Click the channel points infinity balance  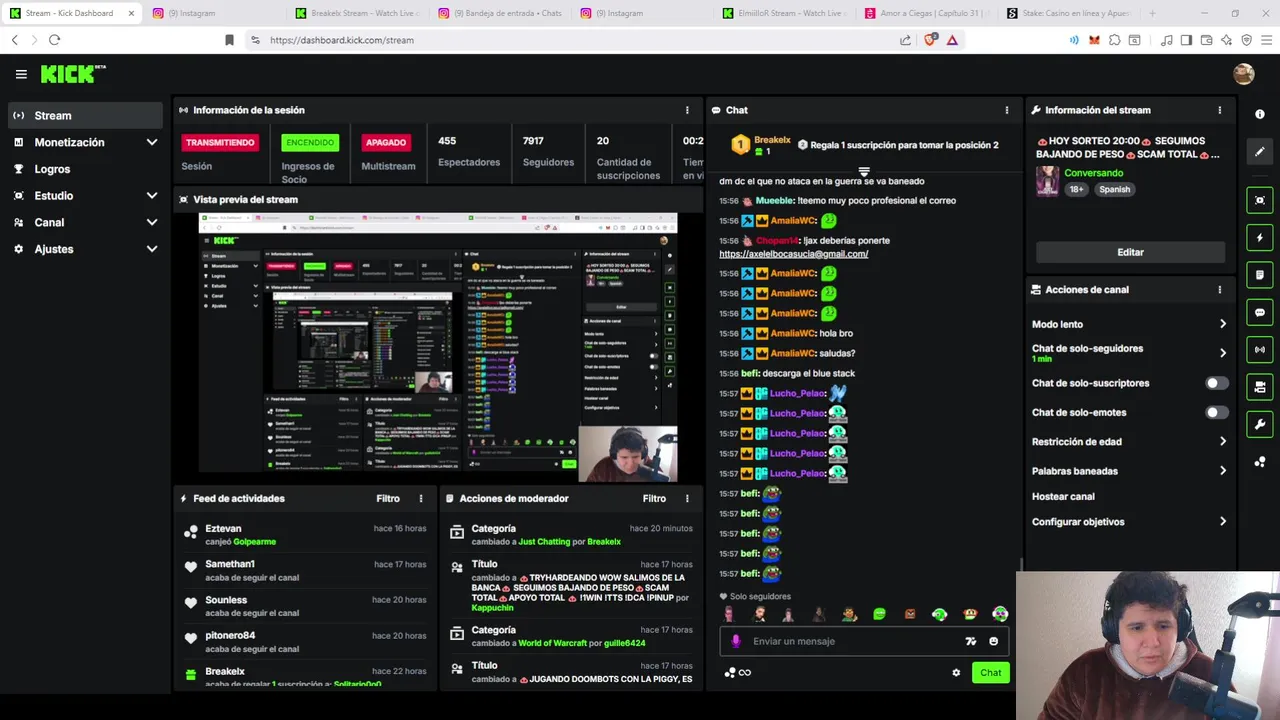point(737,672)
